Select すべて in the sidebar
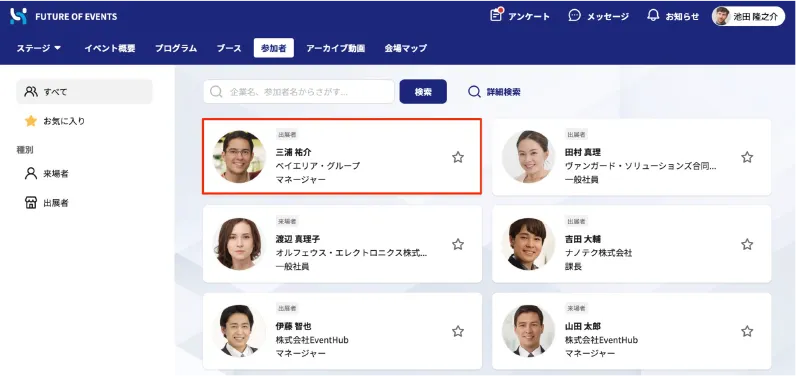The width and height of the screenshot is (796, 376). 84,92
